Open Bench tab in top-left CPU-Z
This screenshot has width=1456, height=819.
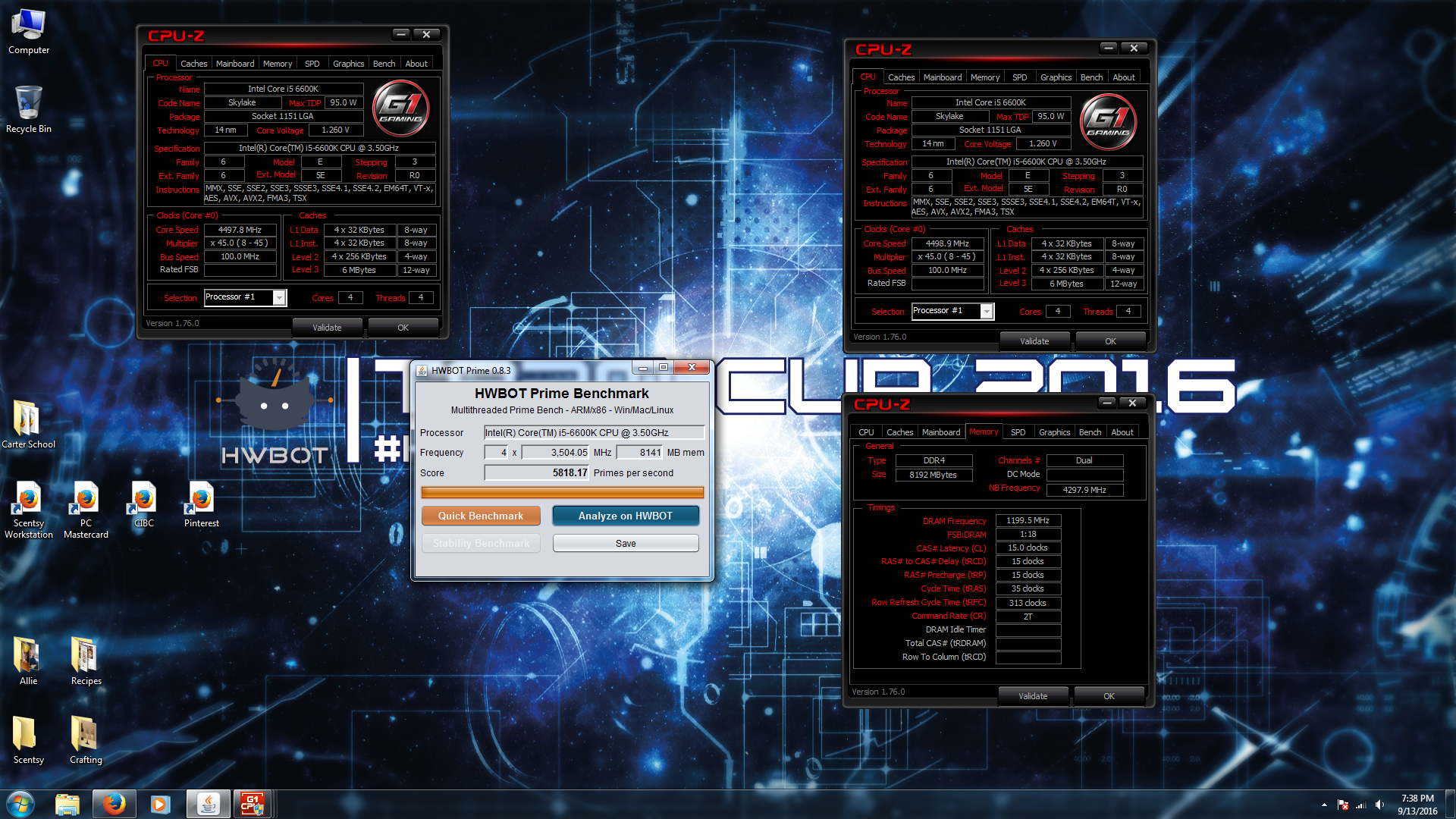click(x=384, y=64)
